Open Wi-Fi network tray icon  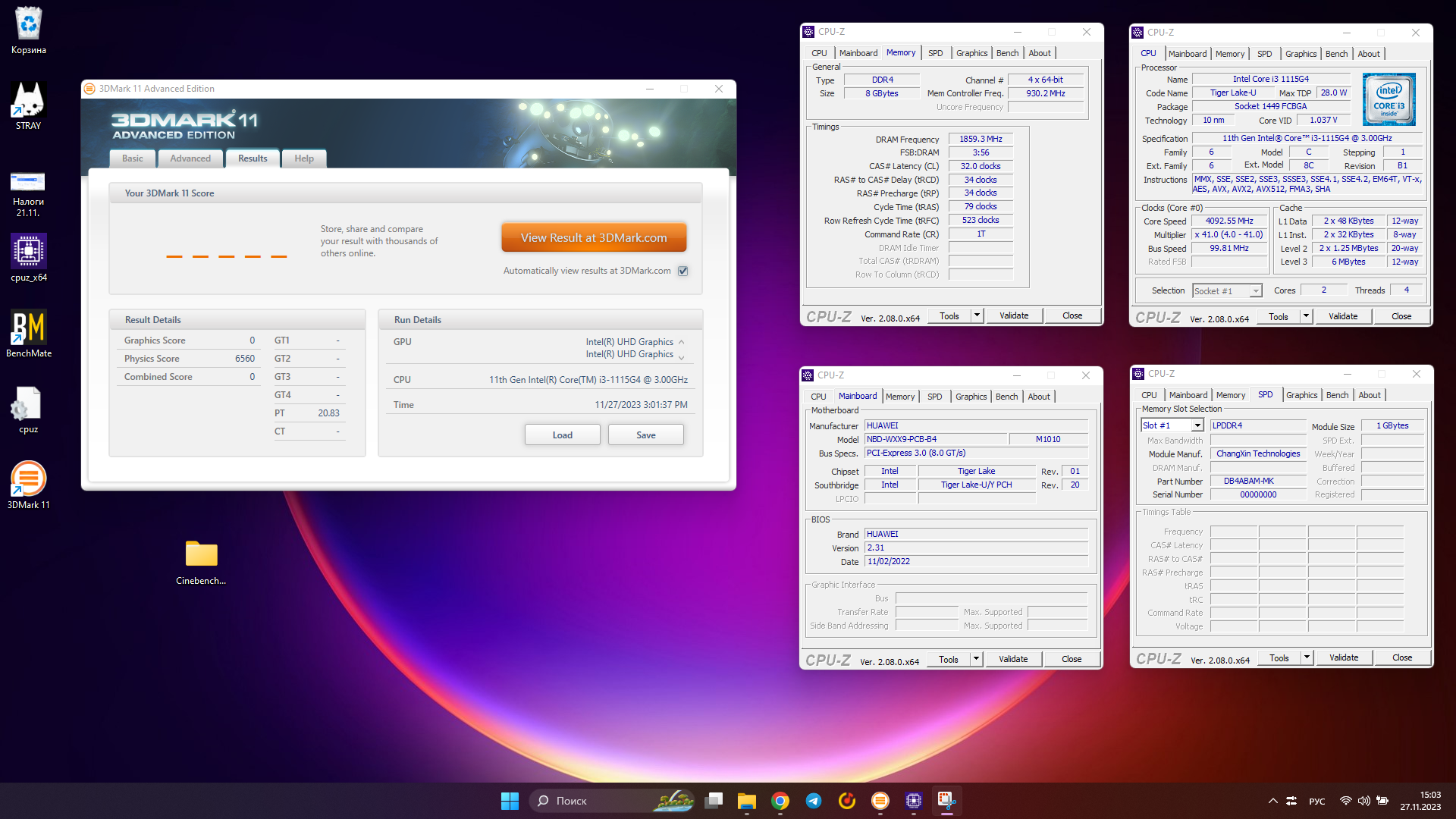point(1345,801)
